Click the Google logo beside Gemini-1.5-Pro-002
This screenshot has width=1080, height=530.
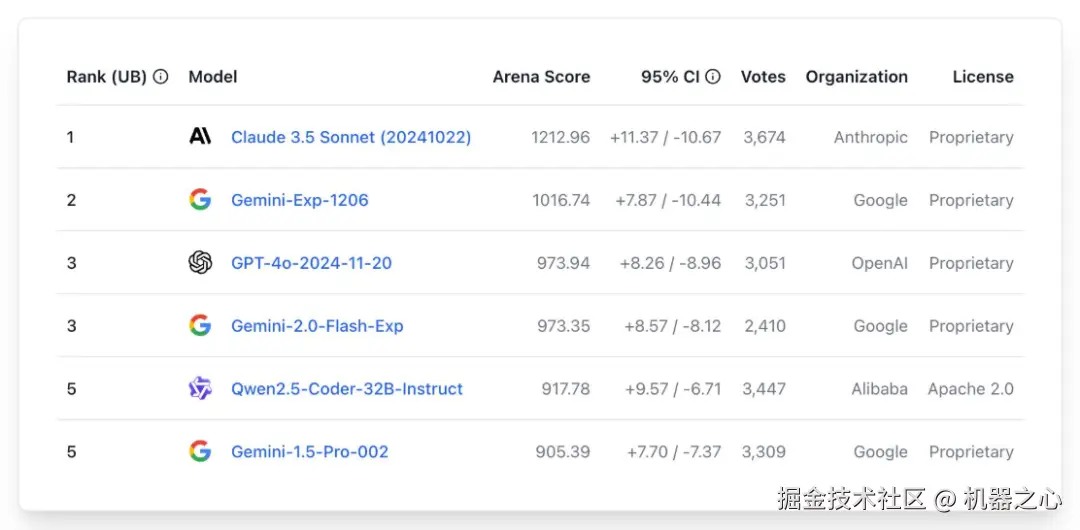point(200,452)
